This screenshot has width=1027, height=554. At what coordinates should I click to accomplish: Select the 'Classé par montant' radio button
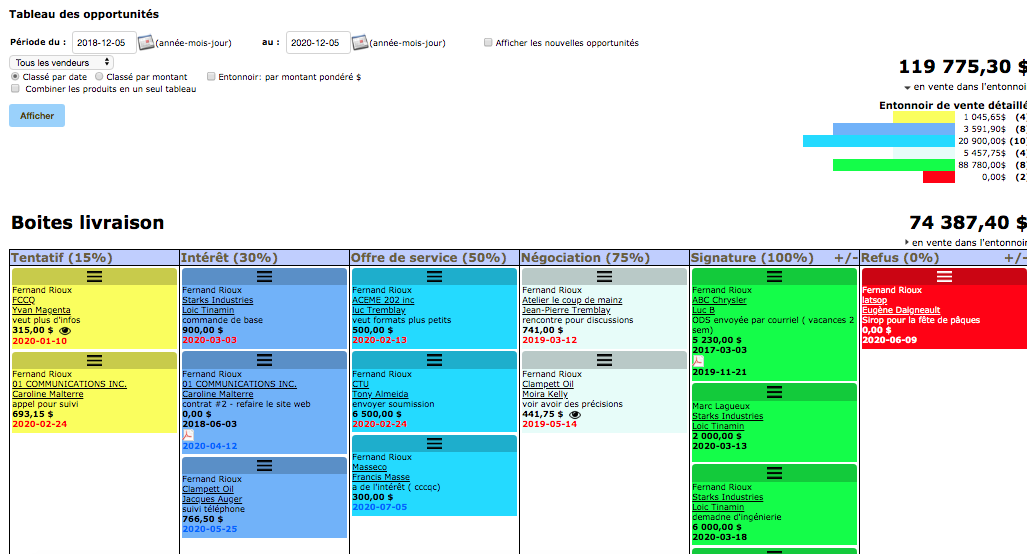click(x=99, y=76)
